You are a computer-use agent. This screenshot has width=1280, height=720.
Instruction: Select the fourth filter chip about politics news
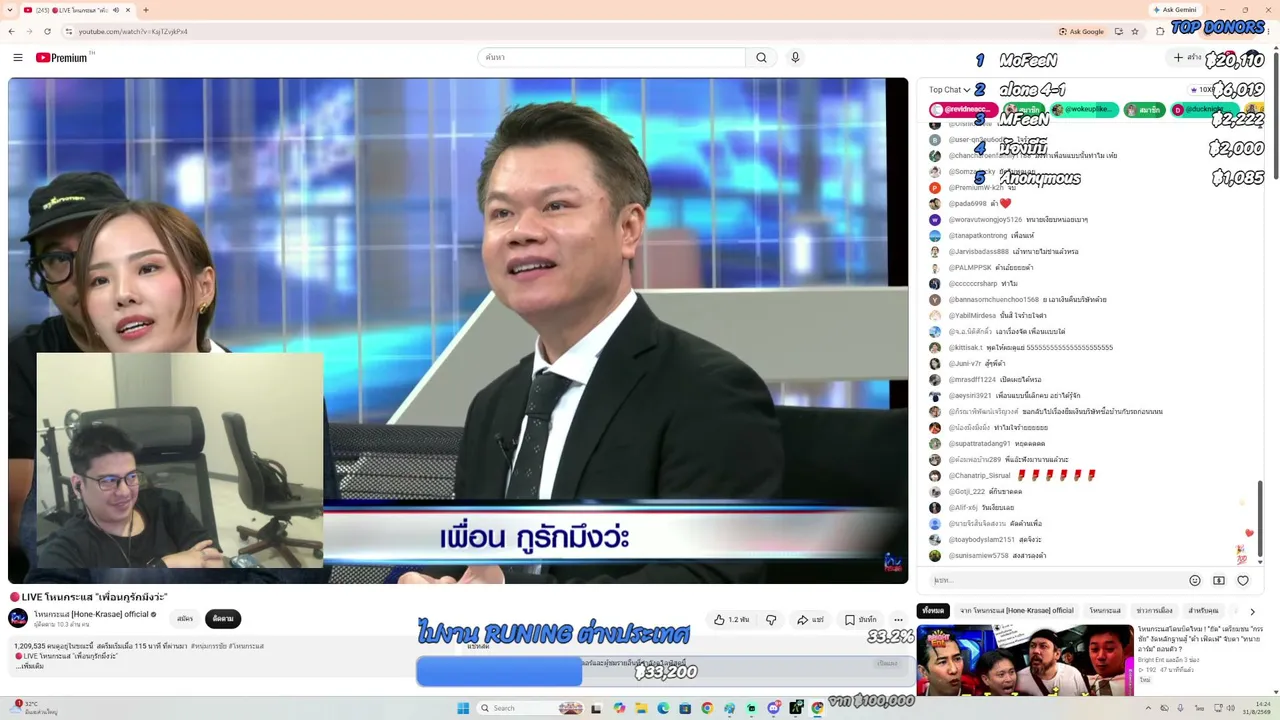click(1154, 611)
